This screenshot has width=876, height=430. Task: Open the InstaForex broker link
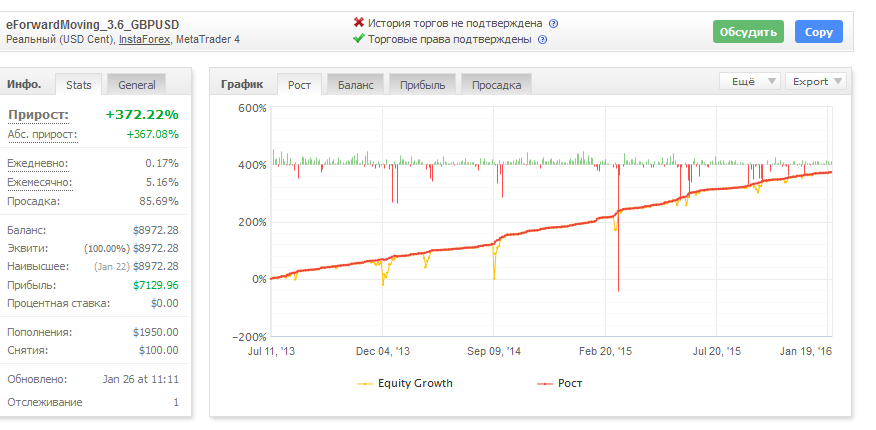point(144,40)
